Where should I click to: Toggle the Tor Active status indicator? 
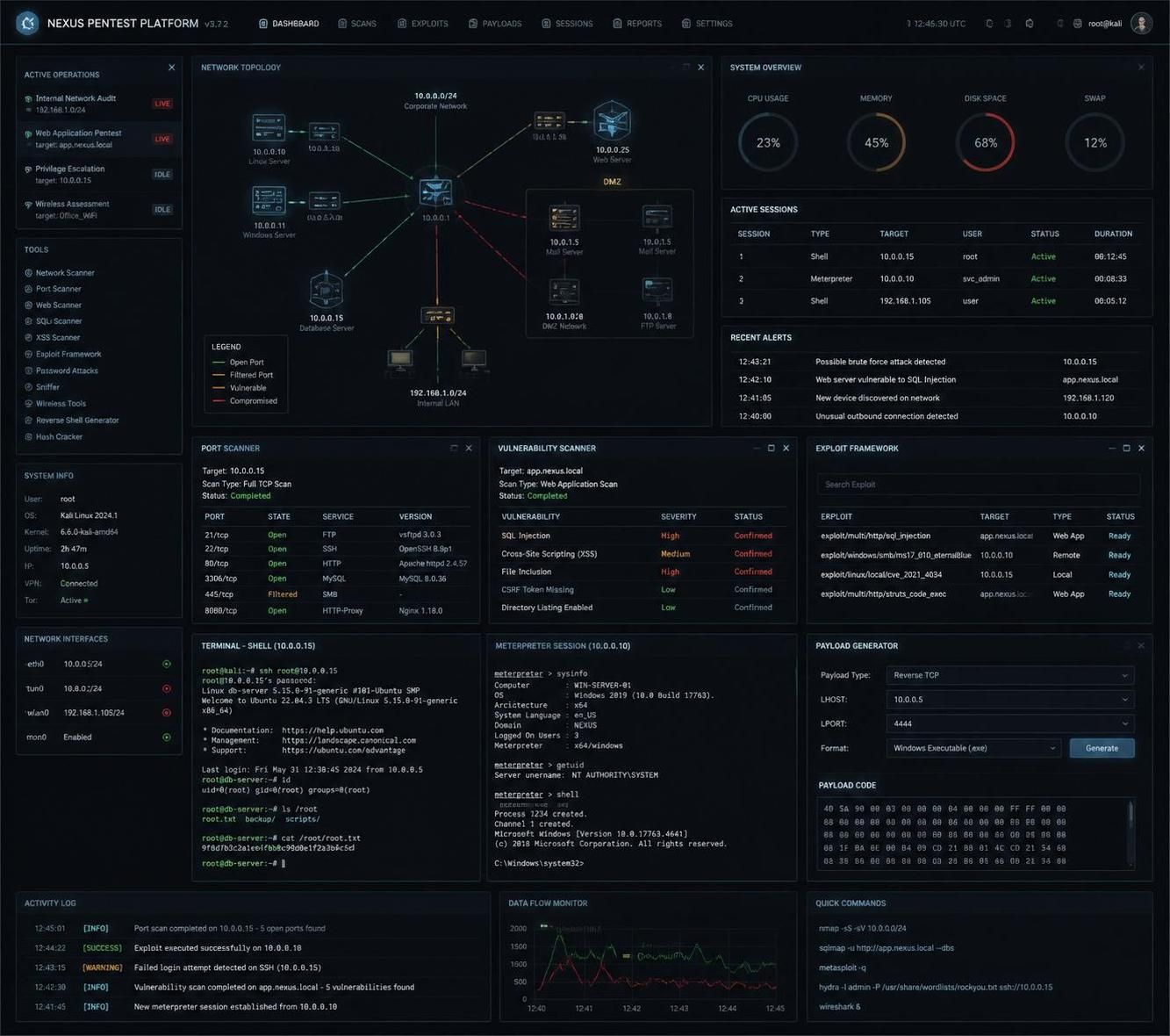tap(86, 601)
